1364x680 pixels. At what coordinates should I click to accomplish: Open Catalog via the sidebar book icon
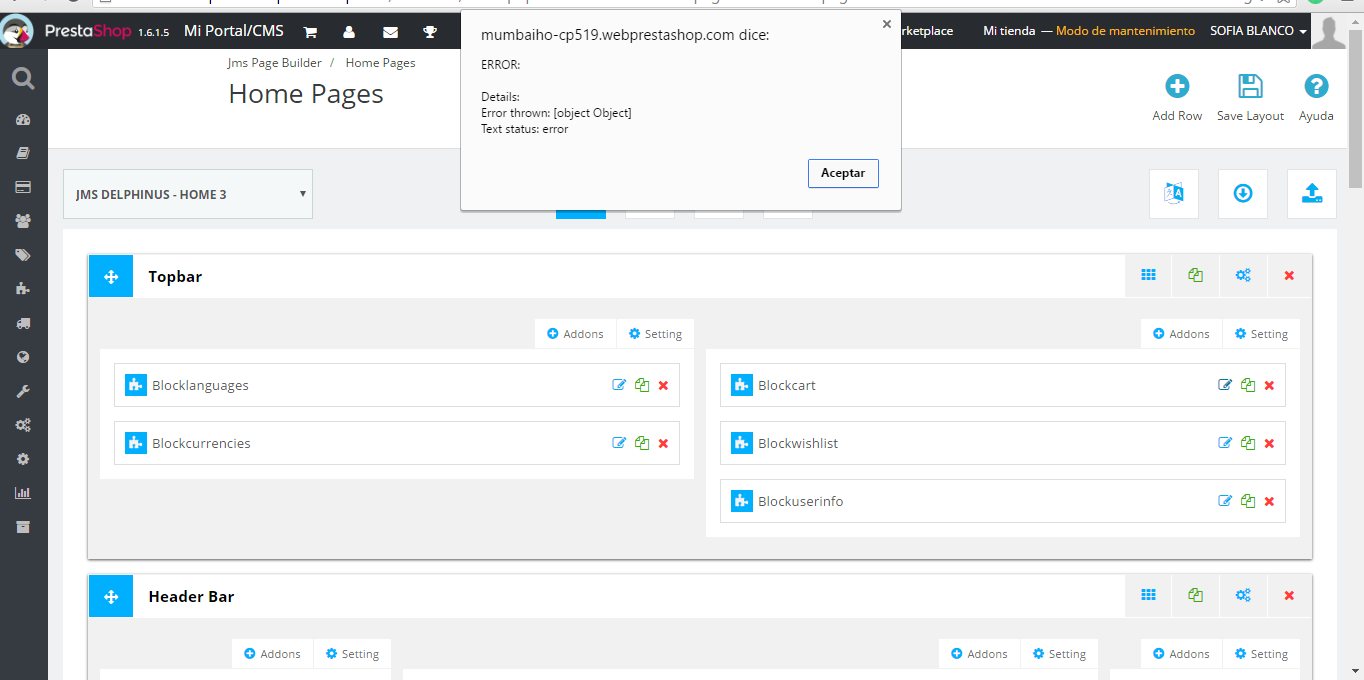click(23, 153)
